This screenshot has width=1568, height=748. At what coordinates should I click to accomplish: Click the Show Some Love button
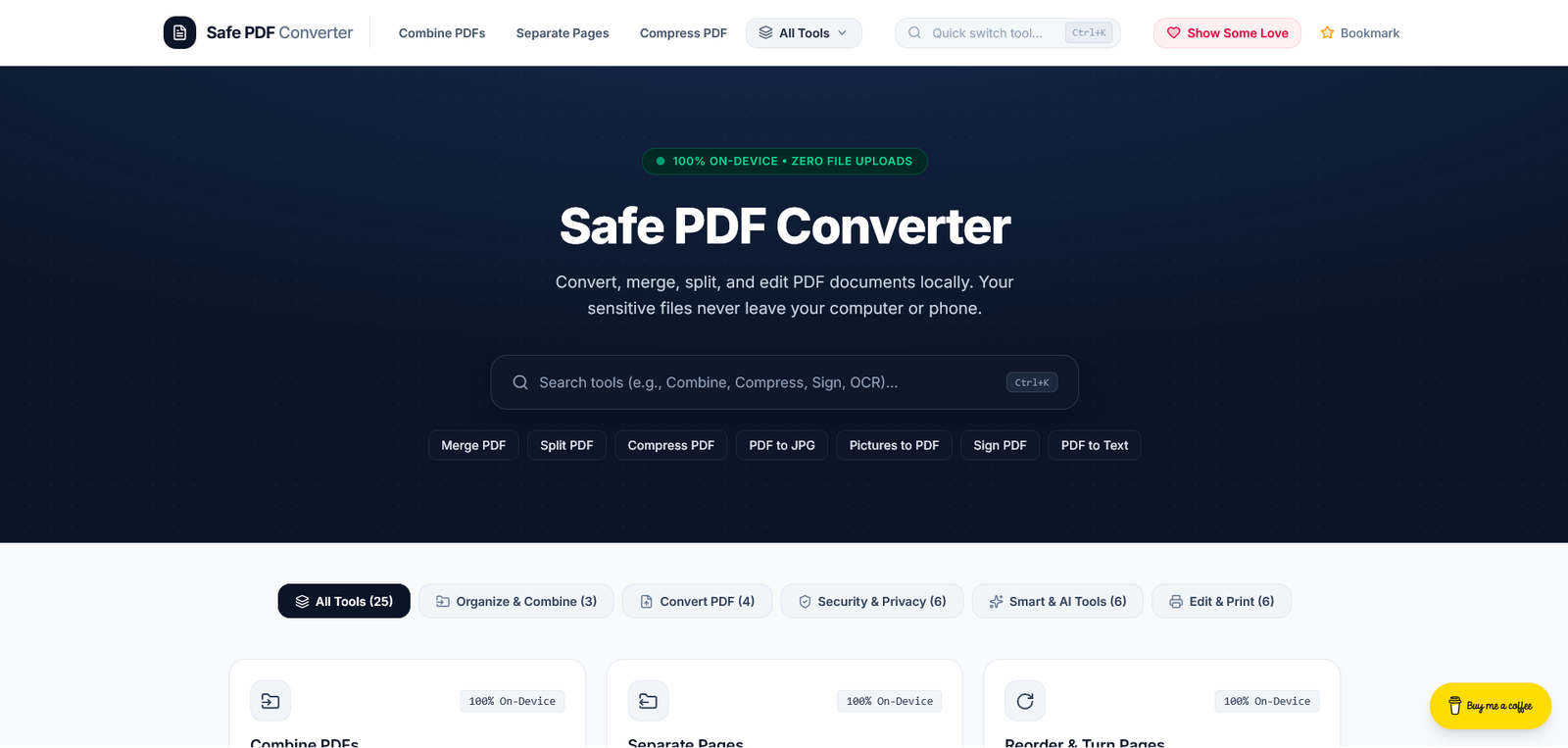pyautogui.click(x=1227, y=32)
